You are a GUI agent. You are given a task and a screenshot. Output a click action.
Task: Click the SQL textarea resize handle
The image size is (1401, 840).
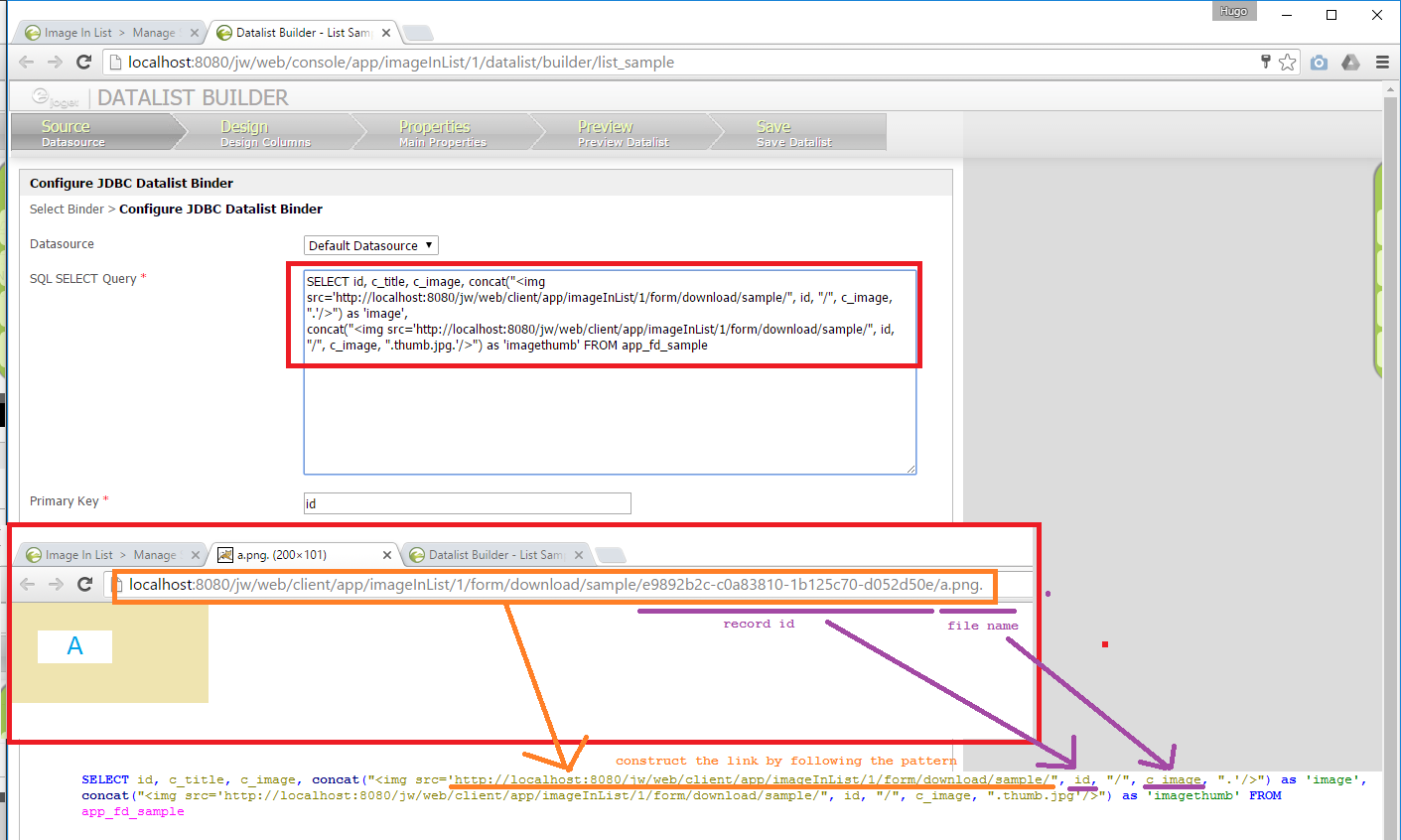(911, 469)
